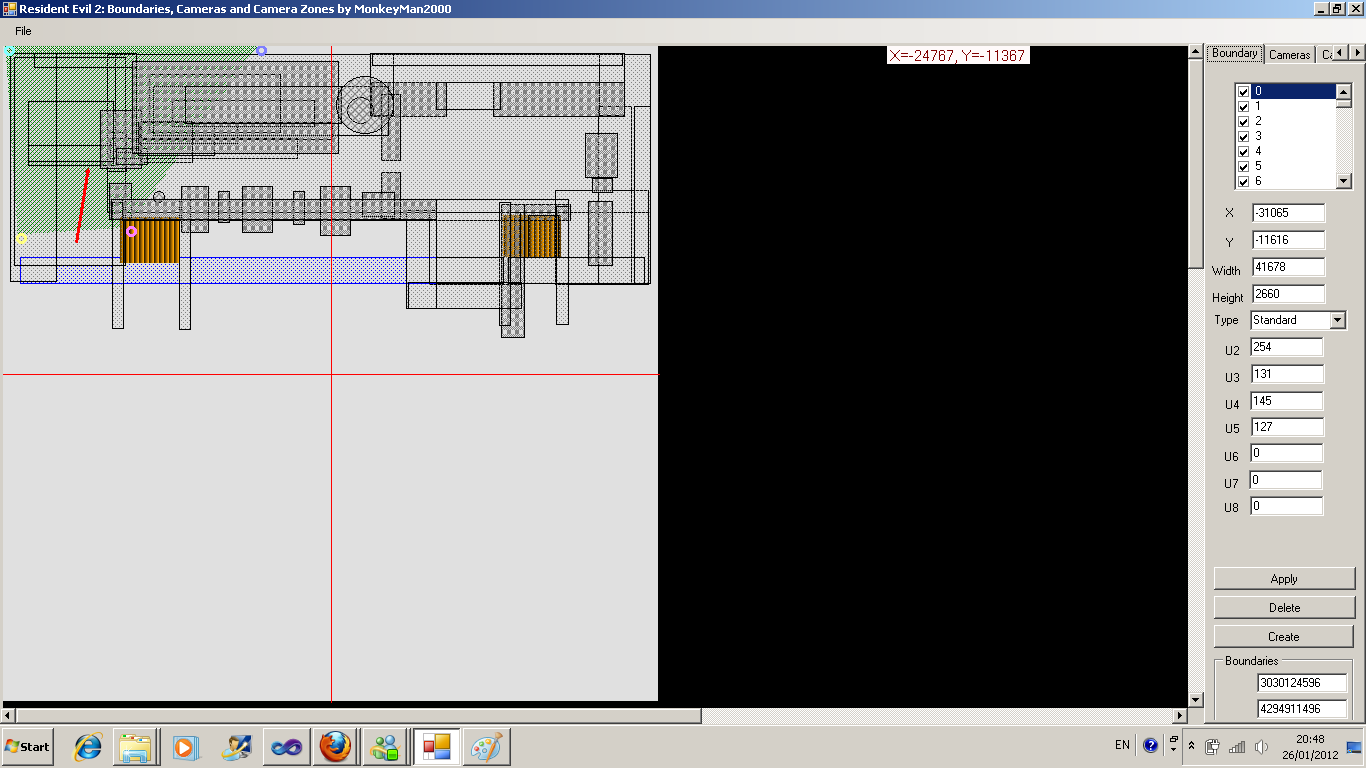Open the Windows Start menu
This screenshot has width=1366, height=768.
27,747
